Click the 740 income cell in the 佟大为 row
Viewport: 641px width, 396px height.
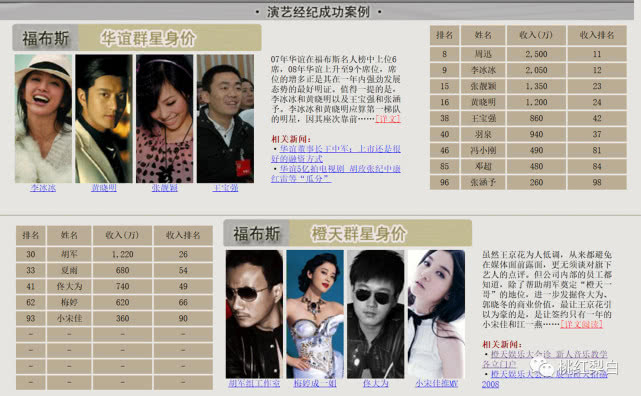(122, 286)
